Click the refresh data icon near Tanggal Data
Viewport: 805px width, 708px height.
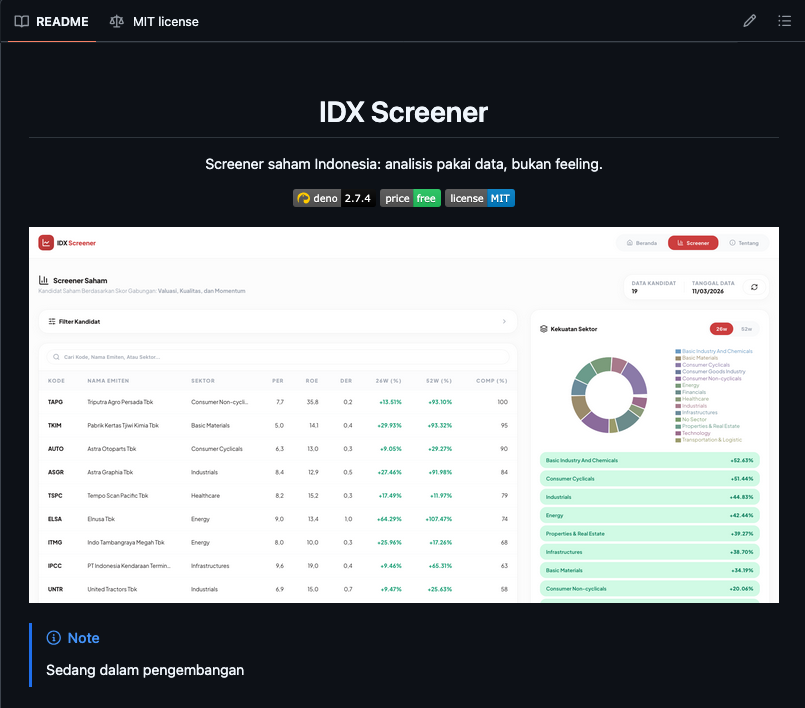coord(754,287)
